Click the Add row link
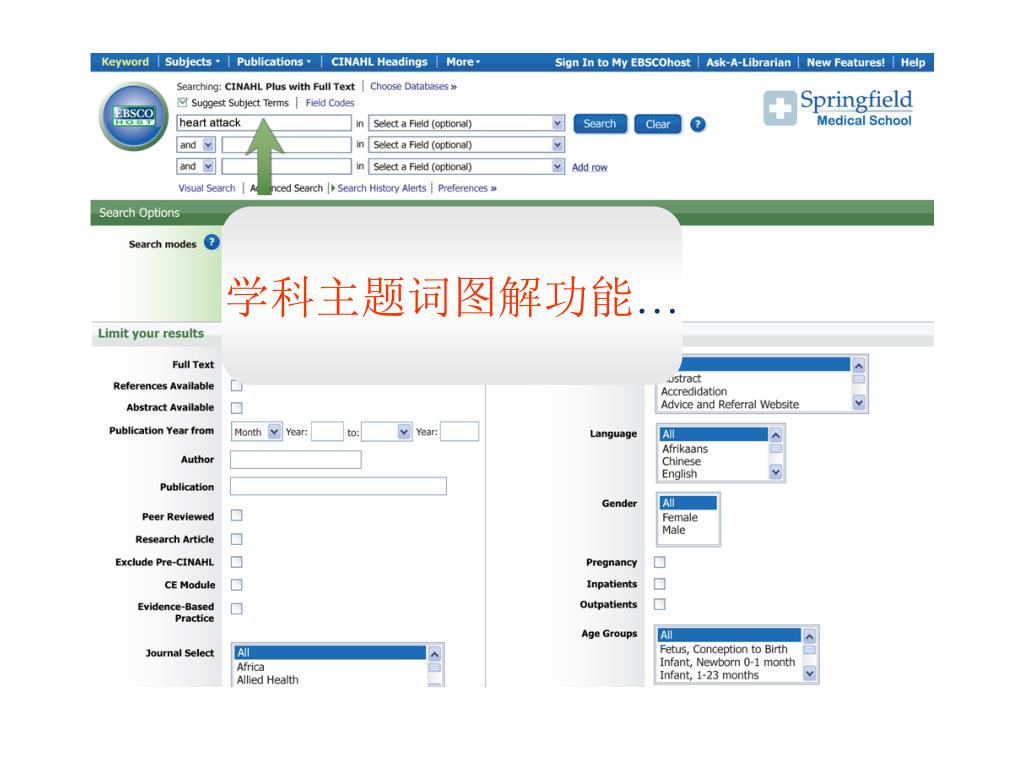This screenshot has height=768, width=1024. [x=590, y=167]
